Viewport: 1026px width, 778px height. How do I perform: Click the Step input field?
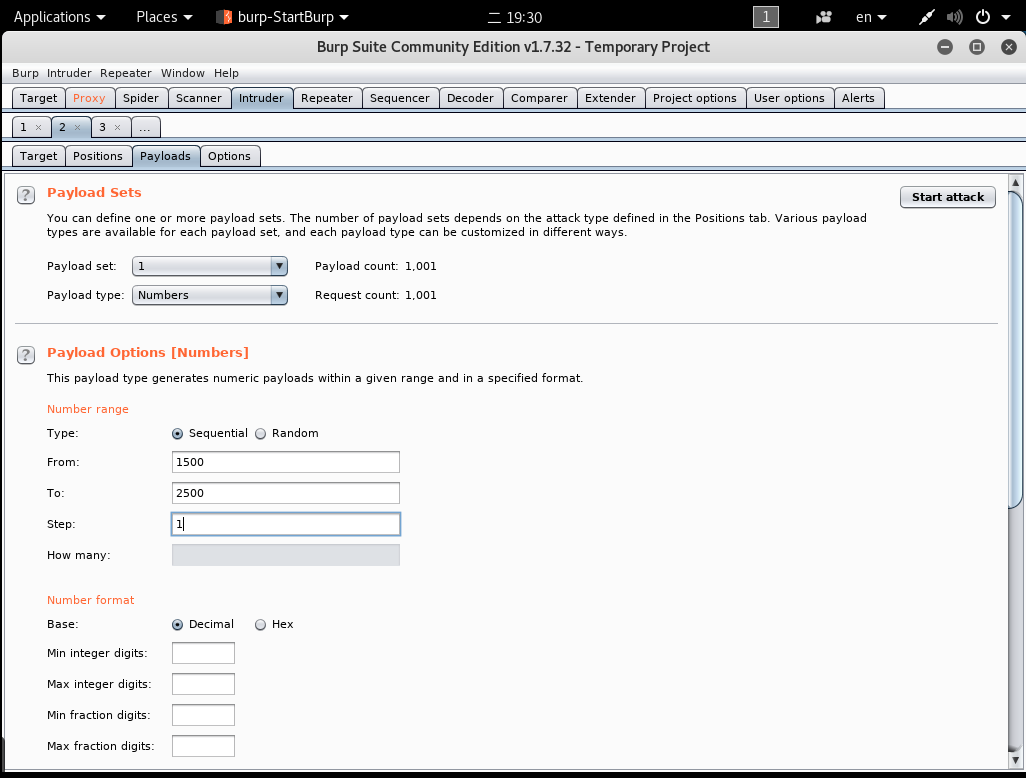286,524
